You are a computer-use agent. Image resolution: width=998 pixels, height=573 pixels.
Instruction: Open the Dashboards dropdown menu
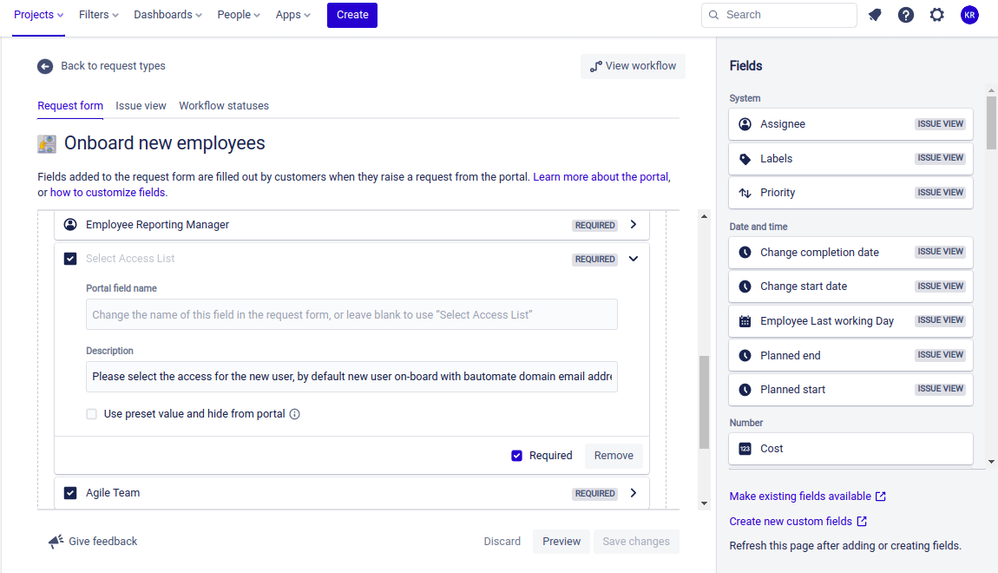[167, 15]
